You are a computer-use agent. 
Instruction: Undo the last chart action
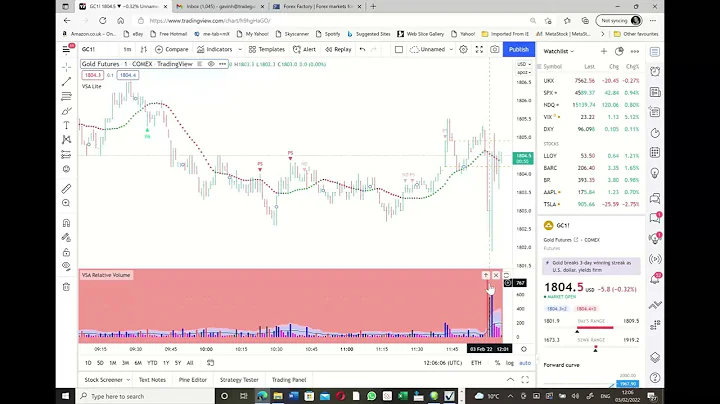pyautogui.click(x=362, y=50)
